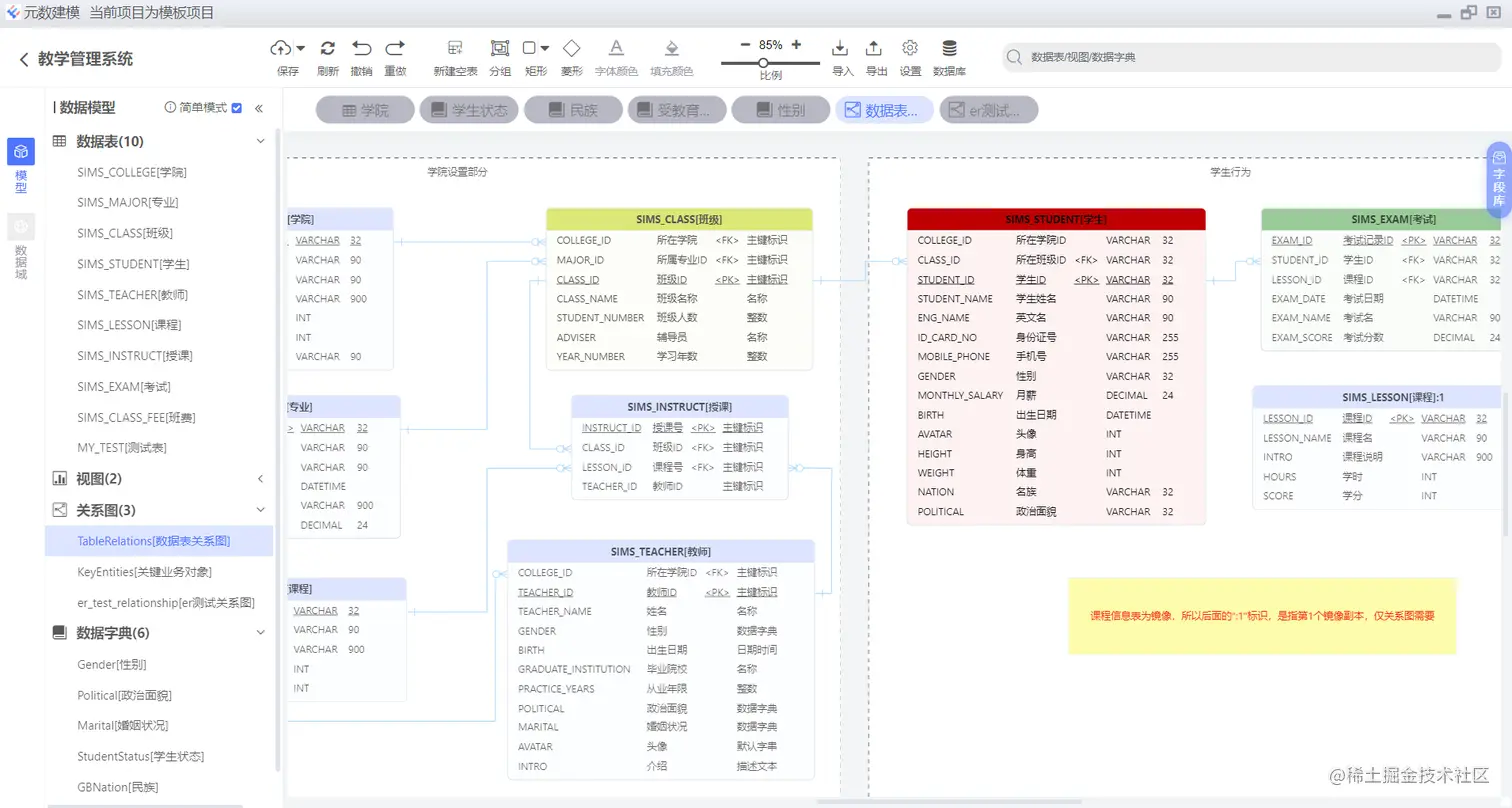Switch to the Model (模型) sidebar icon
Image resolution: width=1512 pixels, height=808 pixels.
pyautogui.click(x=21, y=152)
